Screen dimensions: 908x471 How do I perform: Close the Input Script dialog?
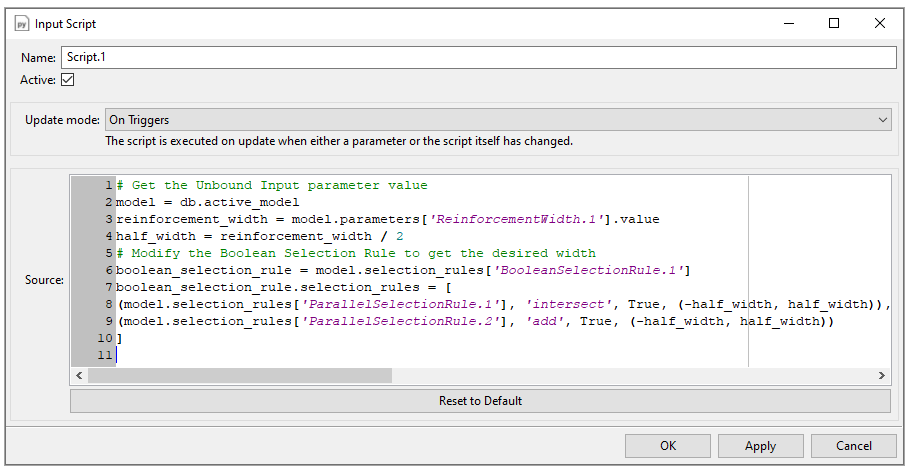(x=880, y=23)
